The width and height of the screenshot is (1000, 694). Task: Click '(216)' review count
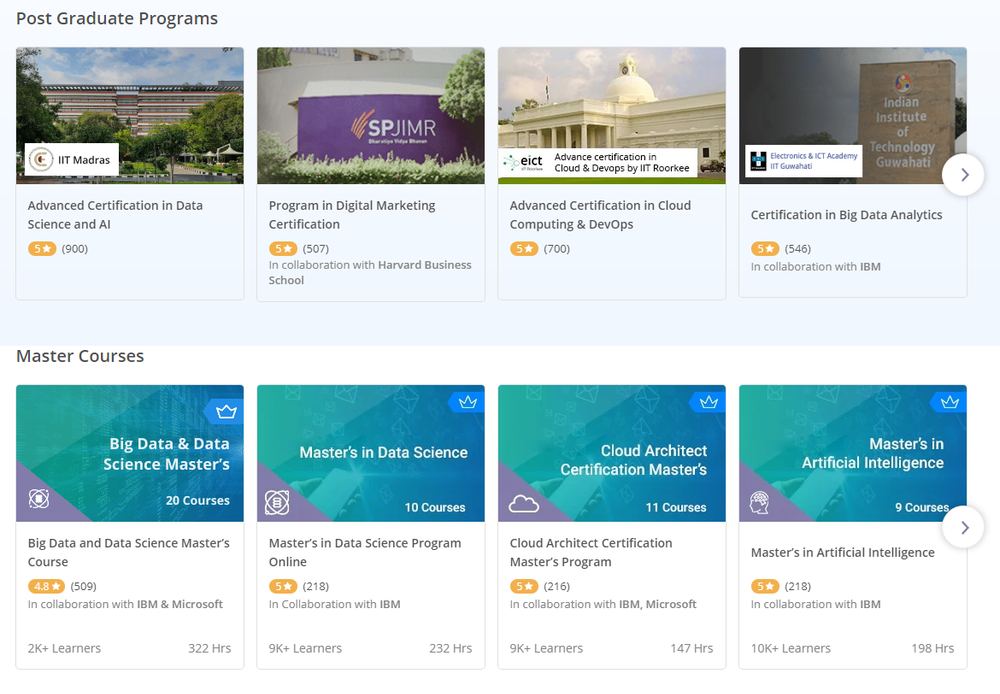pos(557,586)
